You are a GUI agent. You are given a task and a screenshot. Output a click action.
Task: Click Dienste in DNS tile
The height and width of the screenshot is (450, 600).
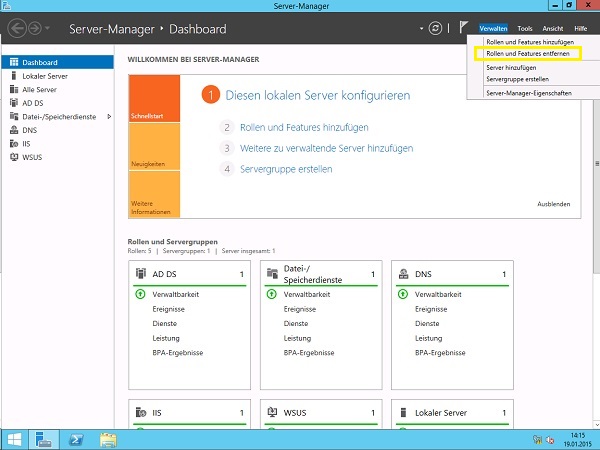tap(427, 323)
